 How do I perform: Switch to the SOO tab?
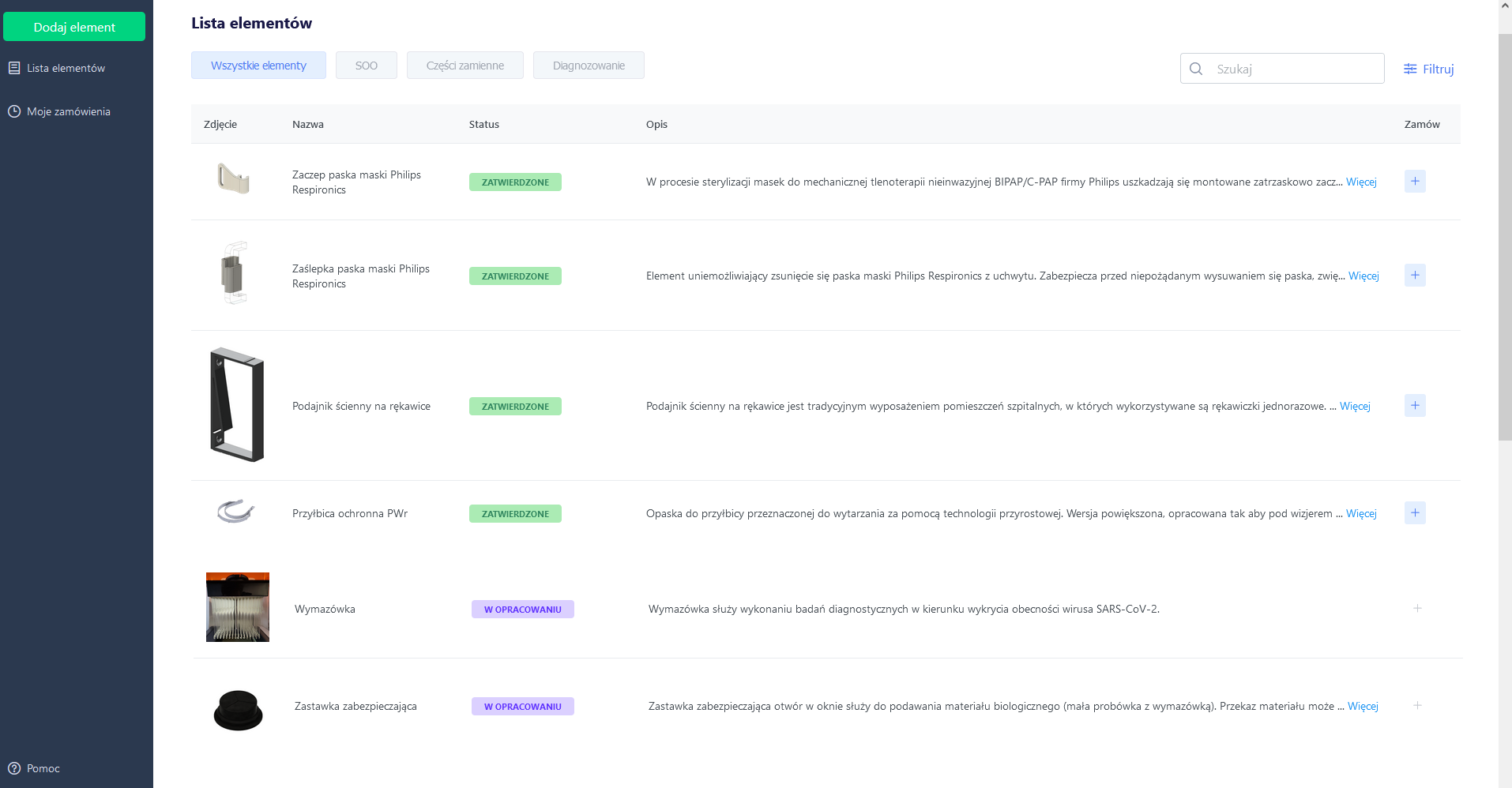click(x=367, y=66)
